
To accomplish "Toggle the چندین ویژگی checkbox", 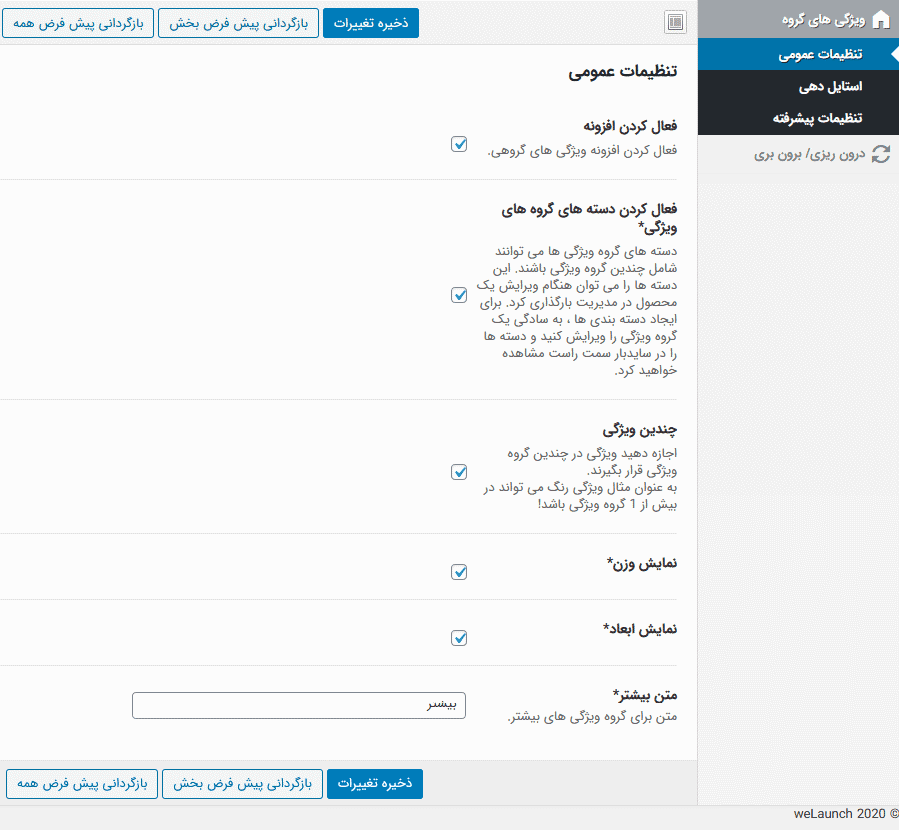I will [x=459, y=472].
